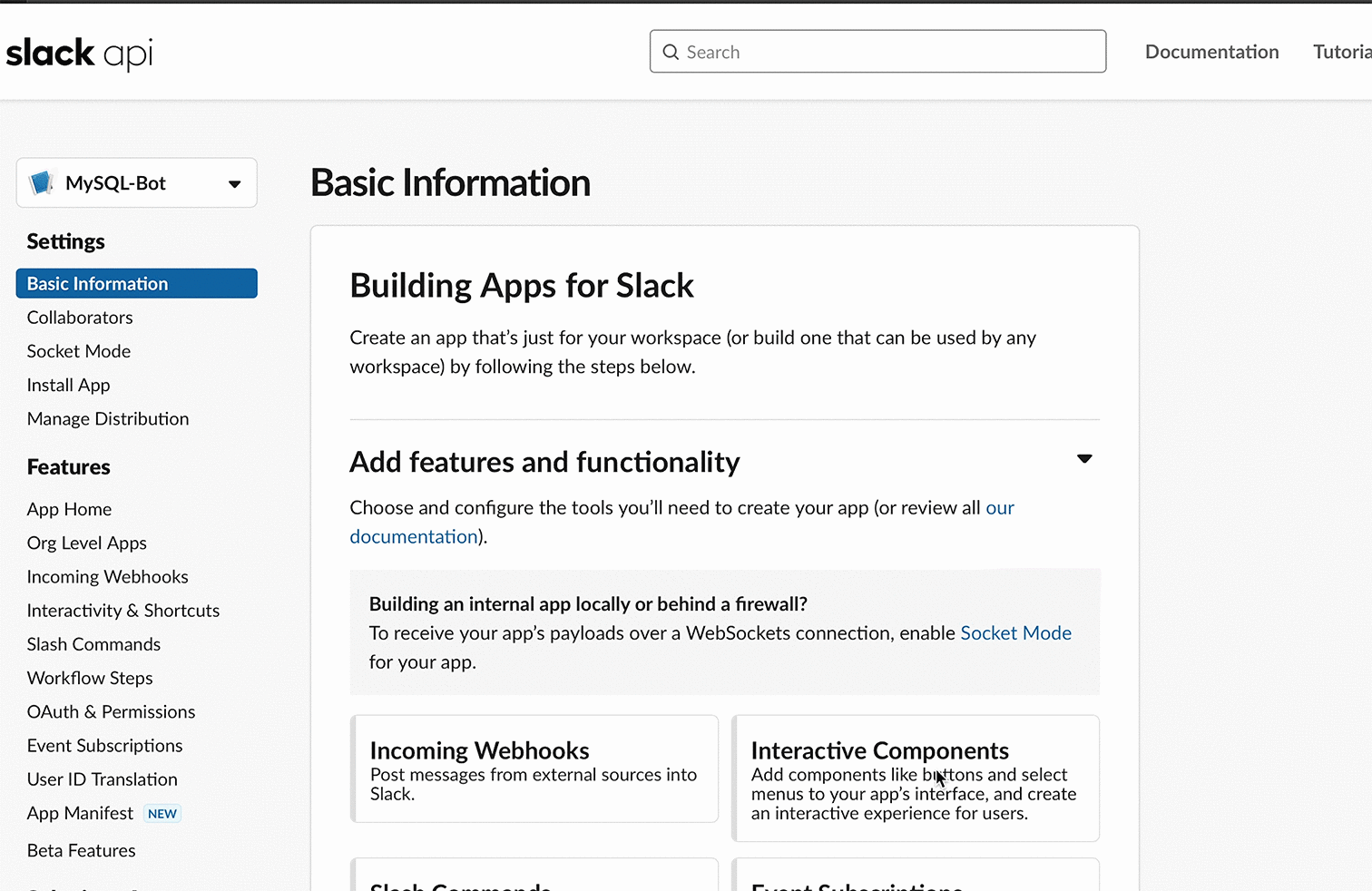Click the MySQL-Bot app icon

pyautogui.click(x=42, y=182)
